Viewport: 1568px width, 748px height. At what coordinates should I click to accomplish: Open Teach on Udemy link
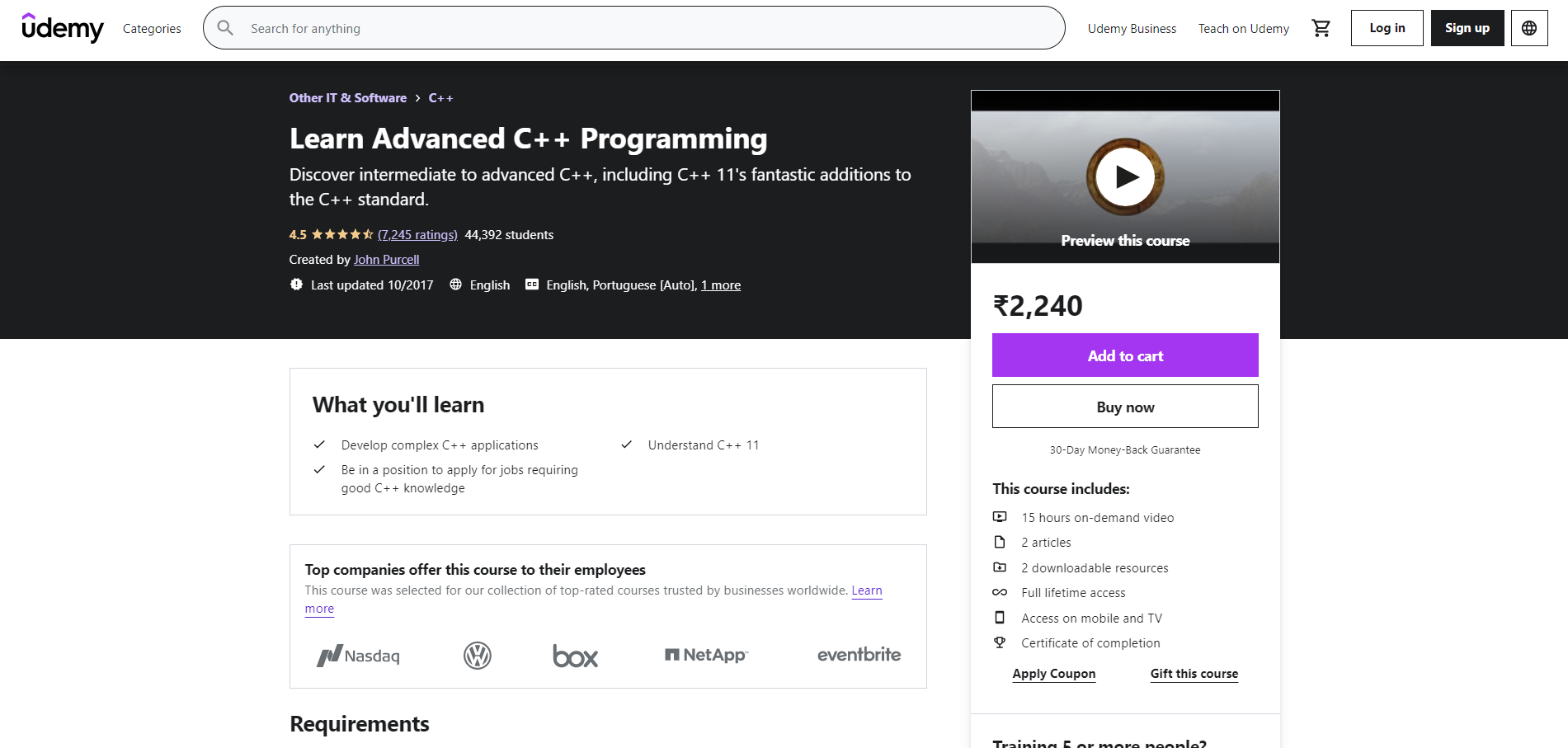click(x=1243, y=29)
